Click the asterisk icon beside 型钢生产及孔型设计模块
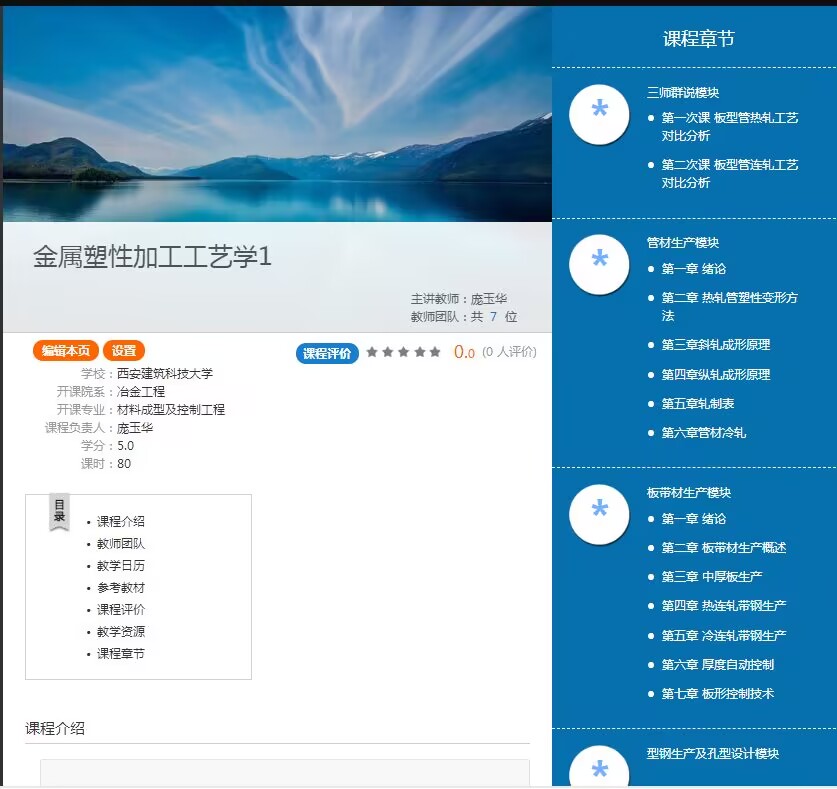This screenshot has width=837, height=789. [x=599, y=768]
